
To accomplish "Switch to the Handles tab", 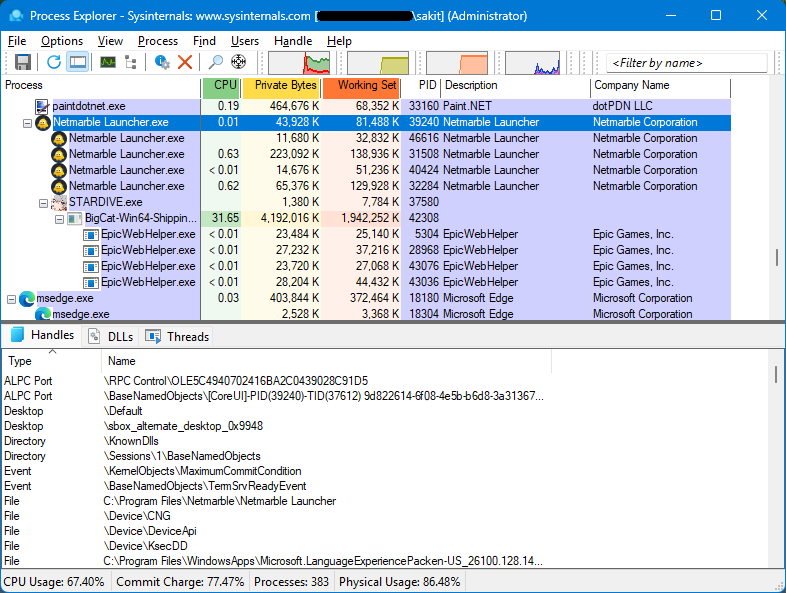I will tap(42, 335).
